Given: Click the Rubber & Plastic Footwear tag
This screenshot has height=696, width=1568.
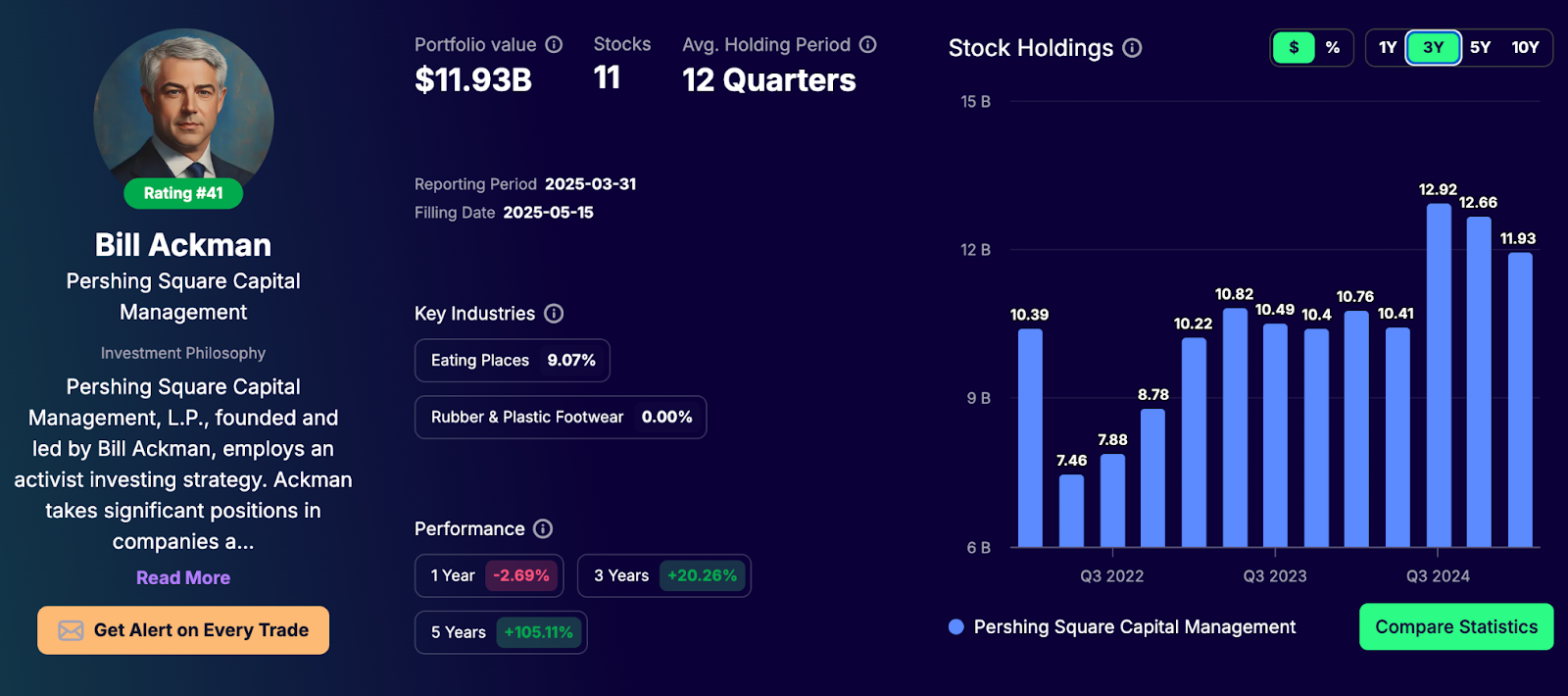Looking at the screenshot, I should pyautogui.click(x=561, y=417).
